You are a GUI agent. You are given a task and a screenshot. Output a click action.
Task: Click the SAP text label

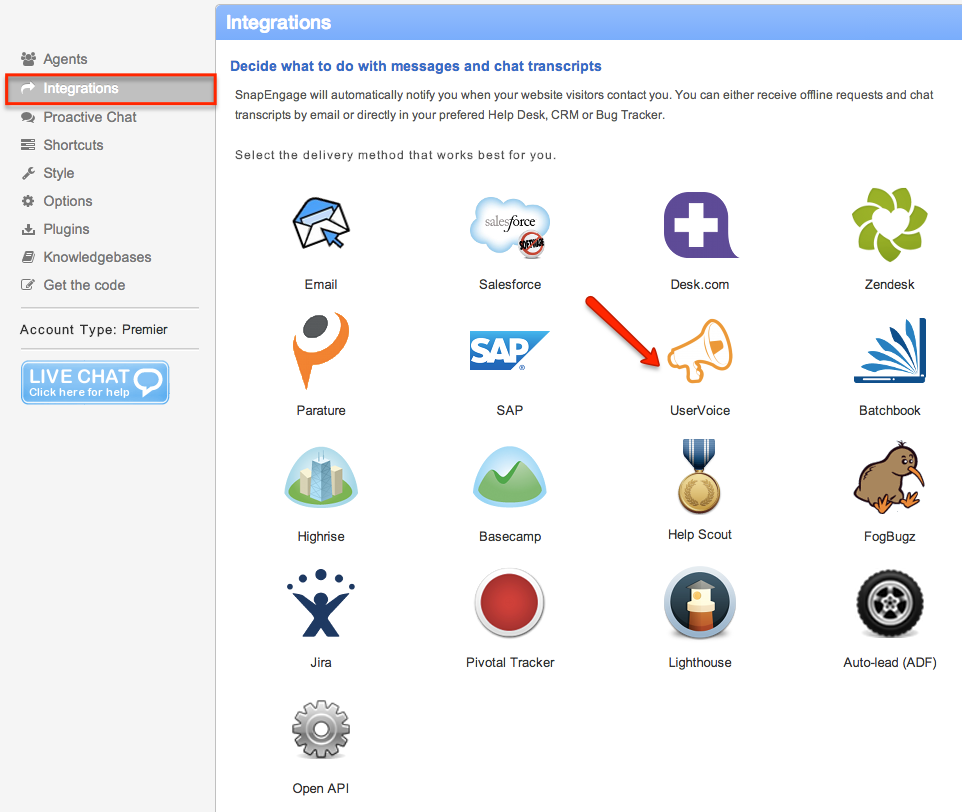point(510,410)
